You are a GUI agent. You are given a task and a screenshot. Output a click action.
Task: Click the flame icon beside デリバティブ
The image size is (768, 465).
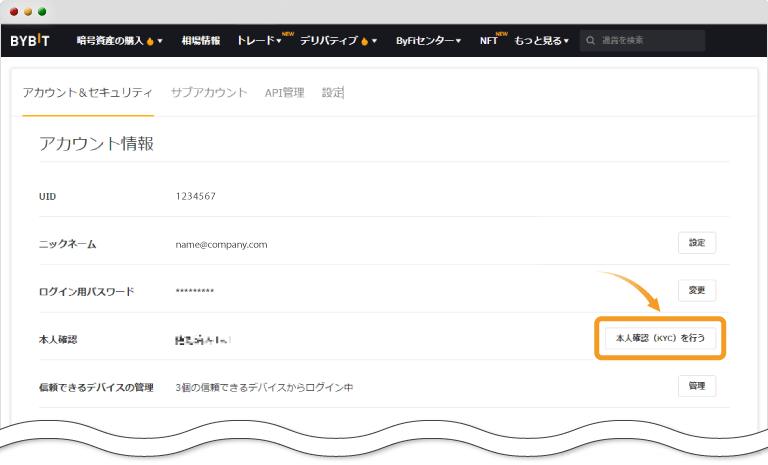(364, 41)
